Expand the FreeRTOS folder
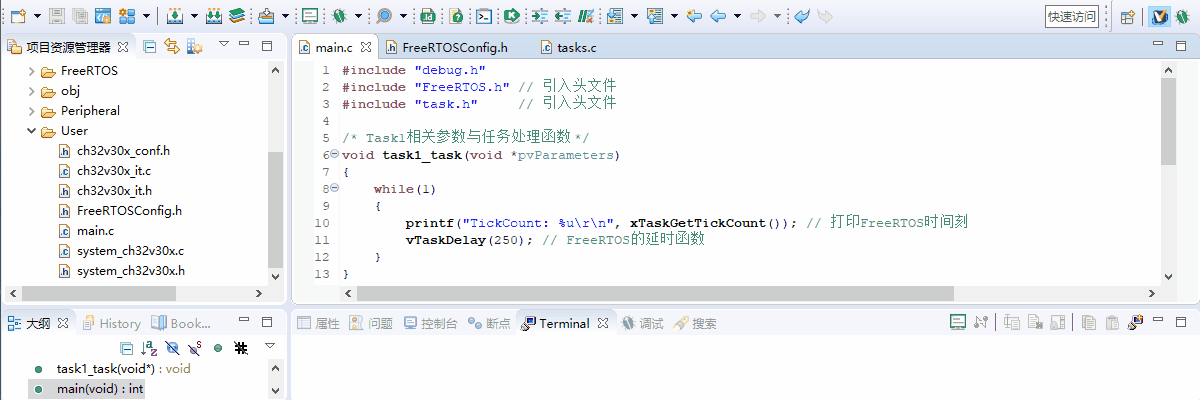1200x400 pixels. pyautogui.click(x=32, y=71)
